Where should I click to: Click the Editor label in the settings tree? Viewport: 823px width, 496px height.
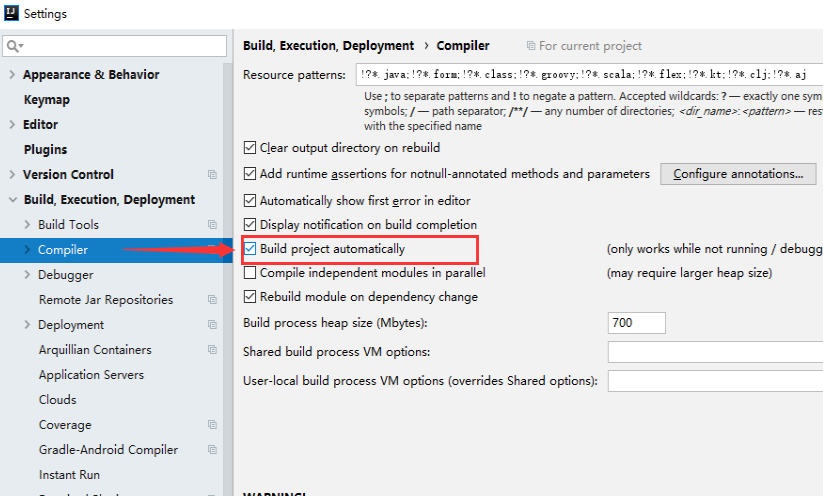coord(40,124)
